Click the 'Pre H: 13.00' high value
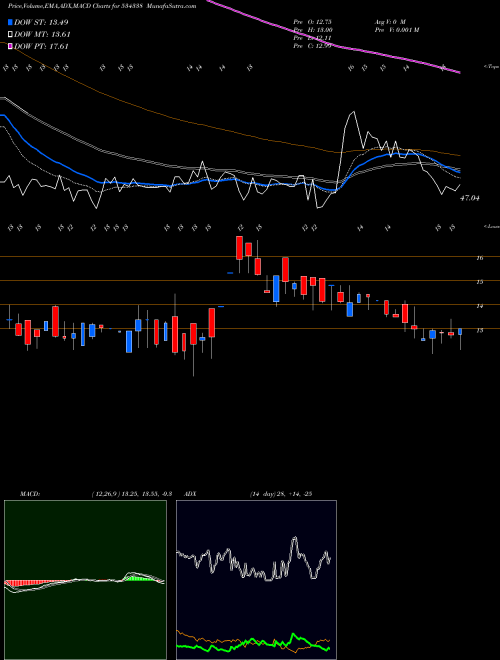The image size is (500, 660). tap(313, 30)
